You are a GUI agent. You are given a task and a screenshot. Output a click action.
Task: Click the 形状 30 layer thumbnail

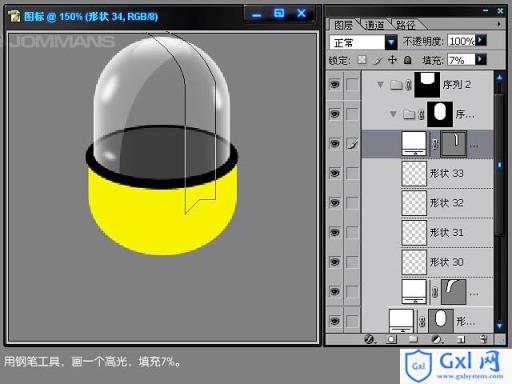414,262
